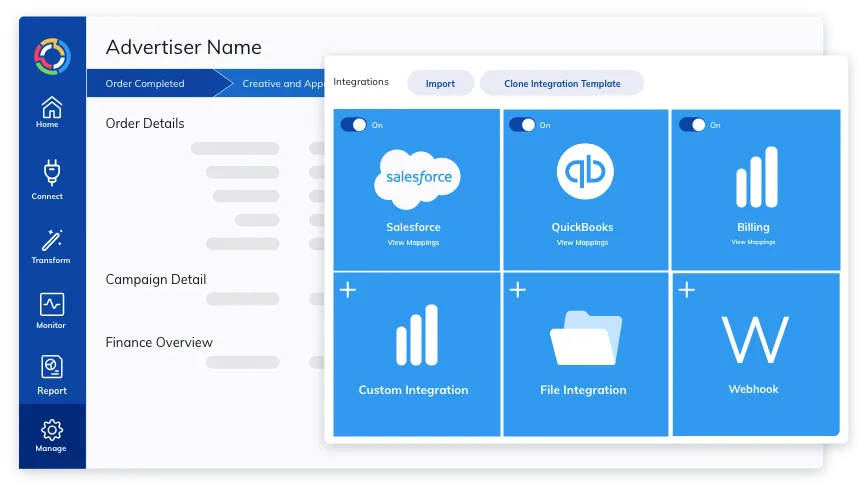Open View Mappings under Salesforce
This screenshot has height=491, width=868.
click(x=413, y=242)
